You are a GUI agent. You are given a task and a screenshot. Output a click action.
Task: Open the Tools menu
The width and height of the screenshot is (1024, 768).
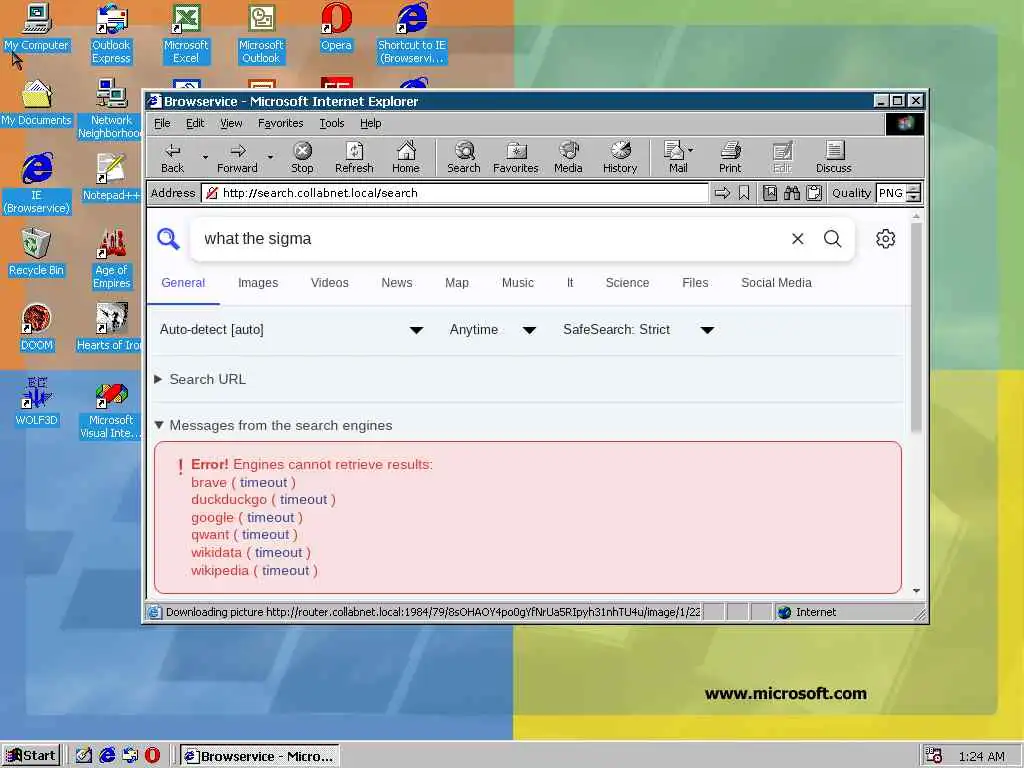[332, 123]
